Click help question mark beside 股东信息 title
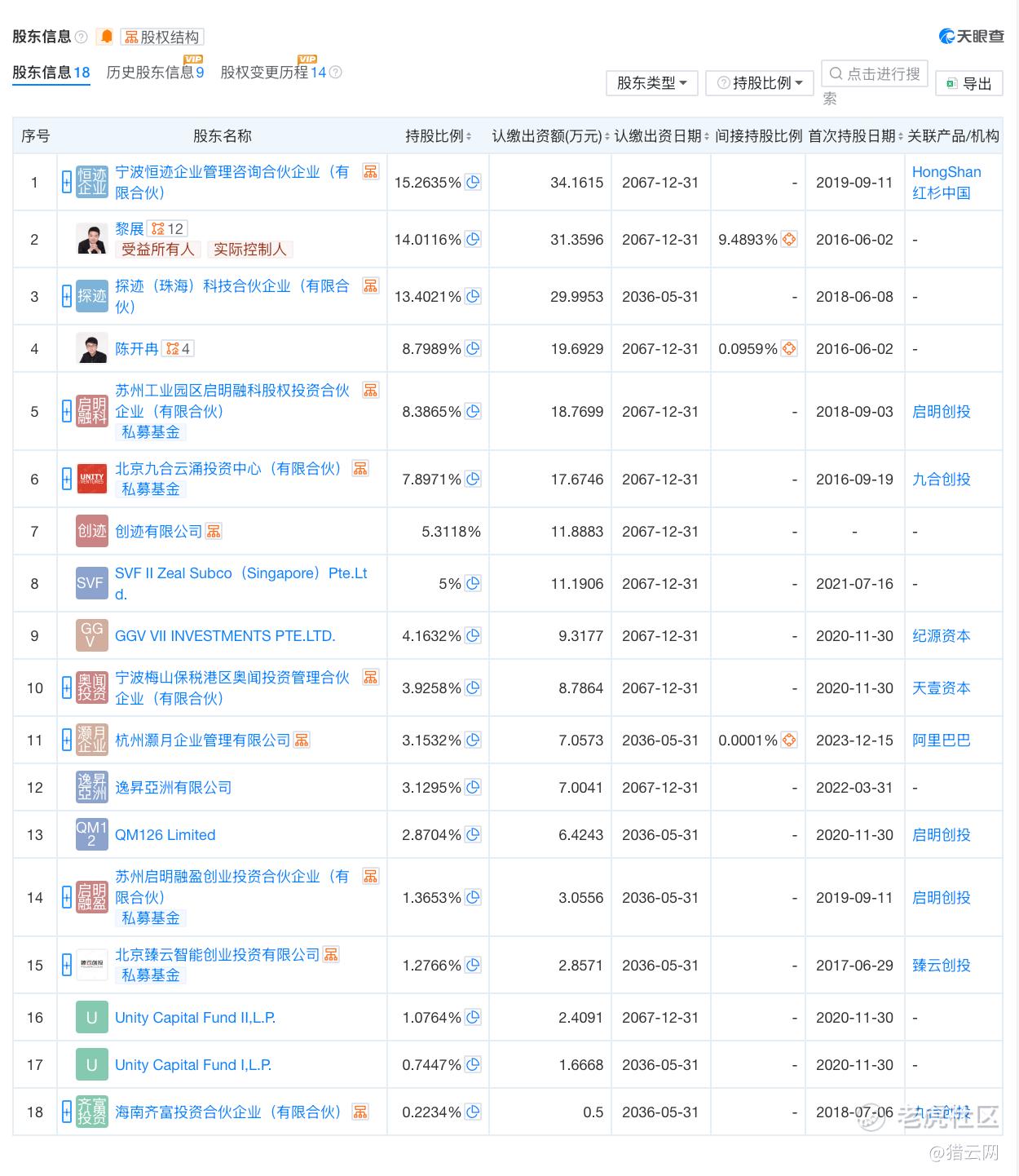This screenshot has height=1176, width=1019. [82, 37]
